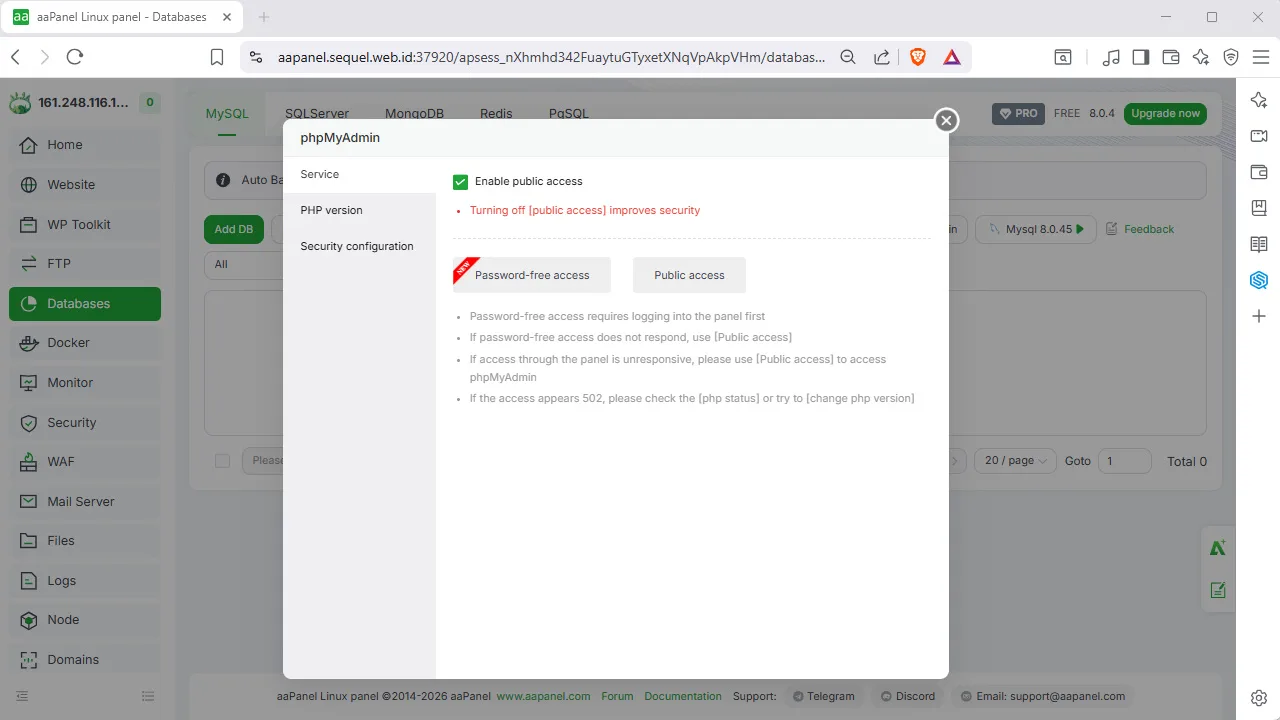1280x720 pixels.
Task: Open the All filter dropdown
Action: pyautogui.click(x=244, y=264)
